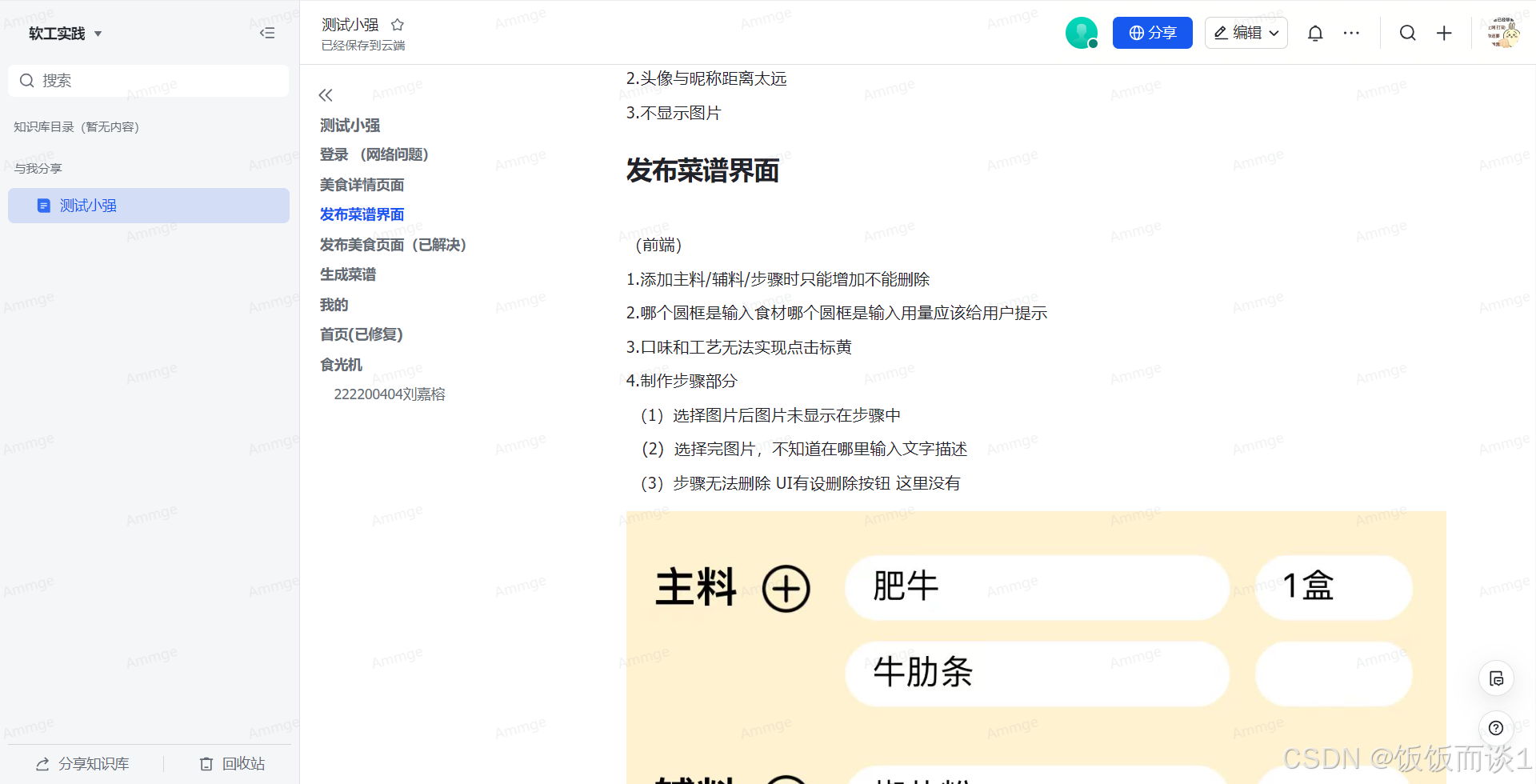
Task: Click the top-right search magnifier icon
Action: click(x=1408, y=33)
